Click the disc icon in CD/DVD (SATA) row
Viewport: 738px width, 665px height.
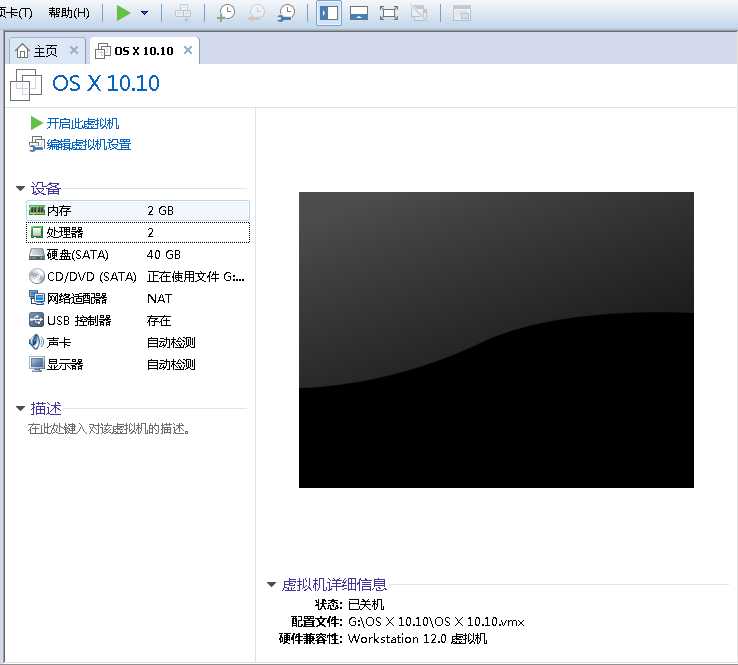(x=36, y=276)
